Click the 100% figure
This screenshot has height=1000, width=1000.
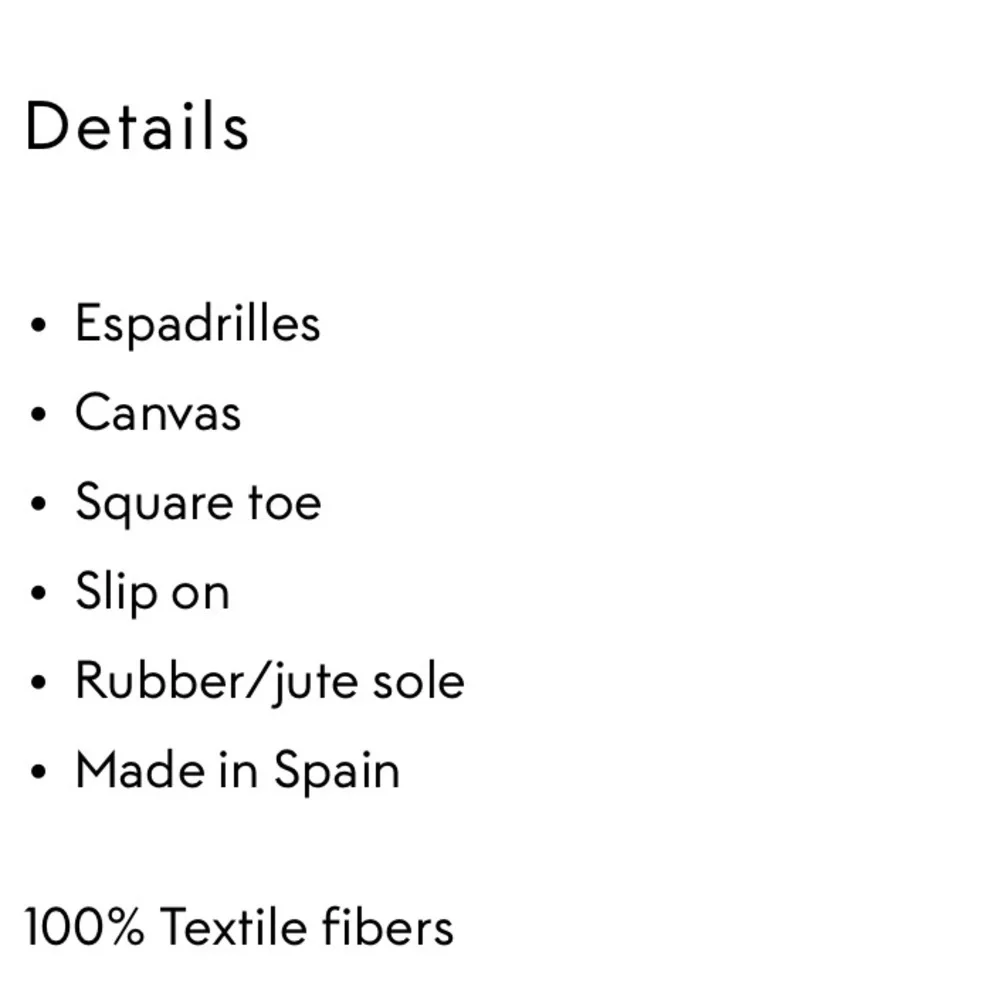point(84,926)
